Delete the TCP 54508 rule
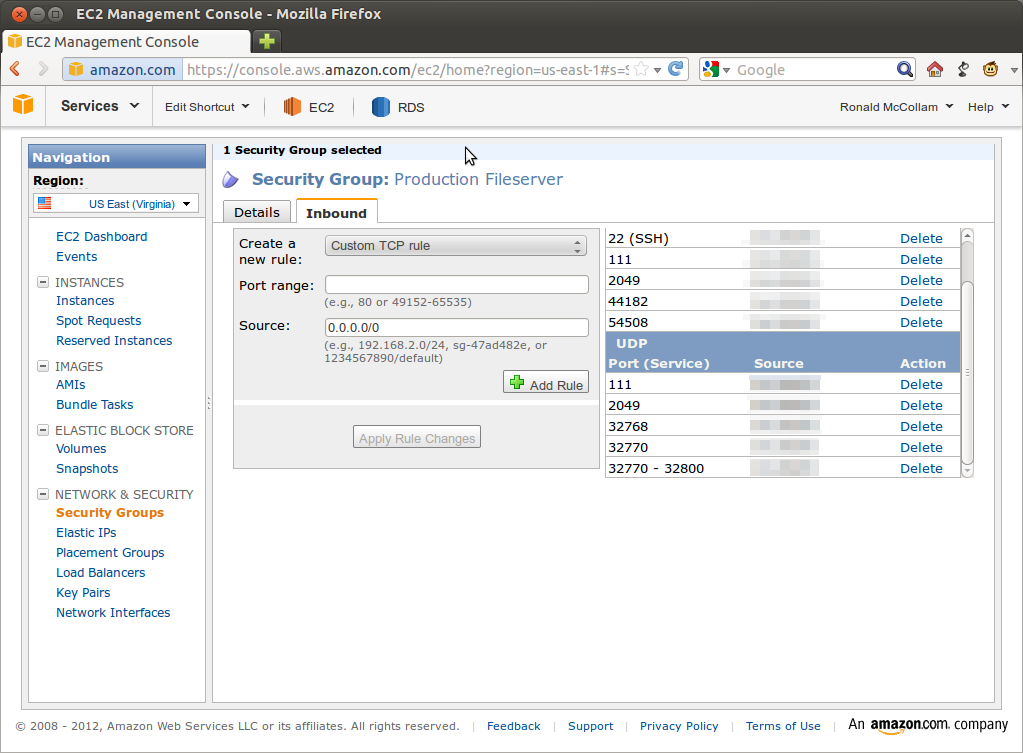Image resolution: width=1023 pixels, height=753 pixels. pos(921,322)
